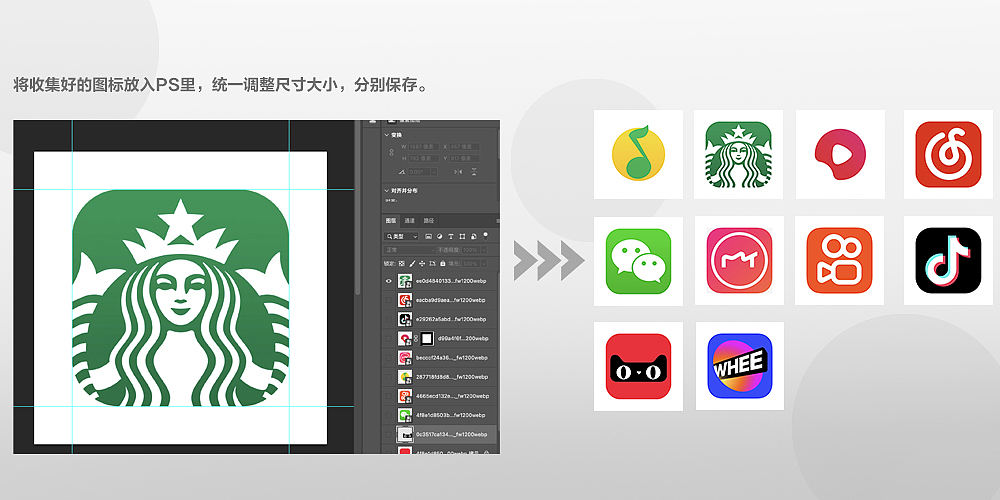Select the 4665ecd132e layer name
This screenshot has height=500, width=1000.
452,395
